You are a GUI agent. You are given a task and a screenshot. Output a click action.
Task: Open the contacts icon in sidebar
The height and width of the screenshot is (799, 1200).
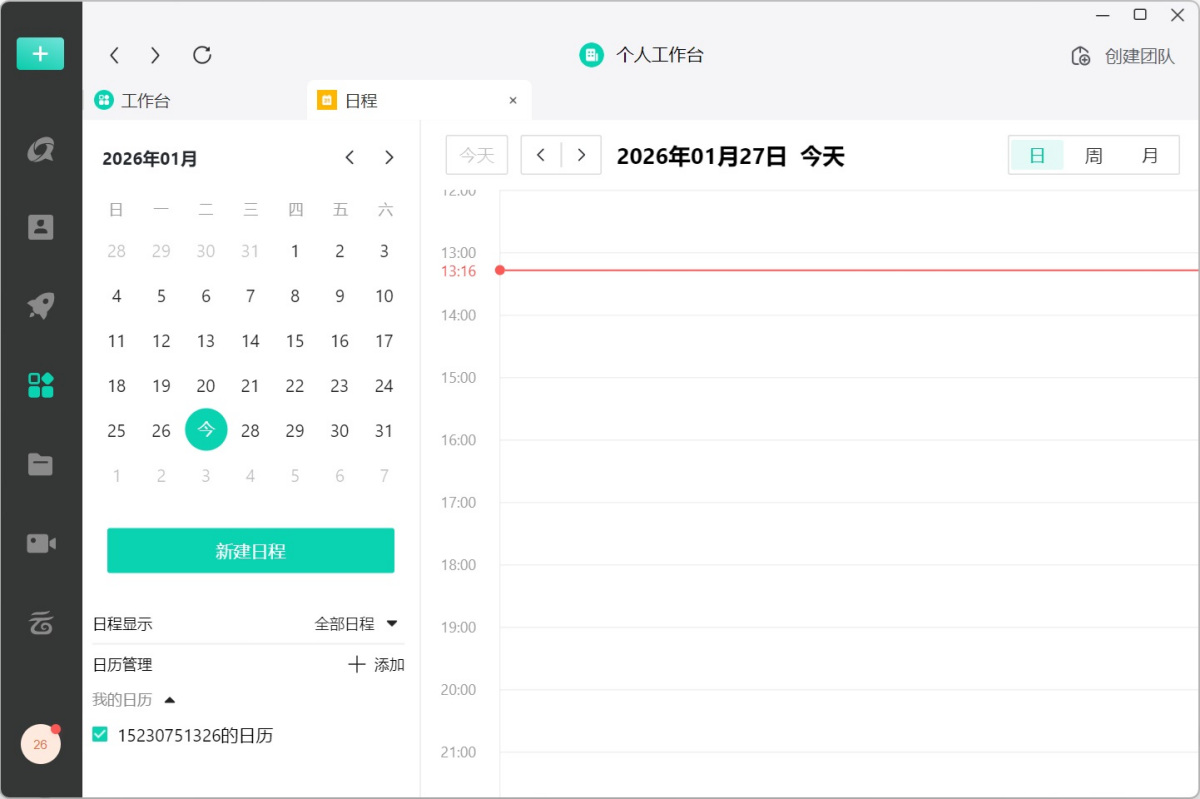[40, 227]
